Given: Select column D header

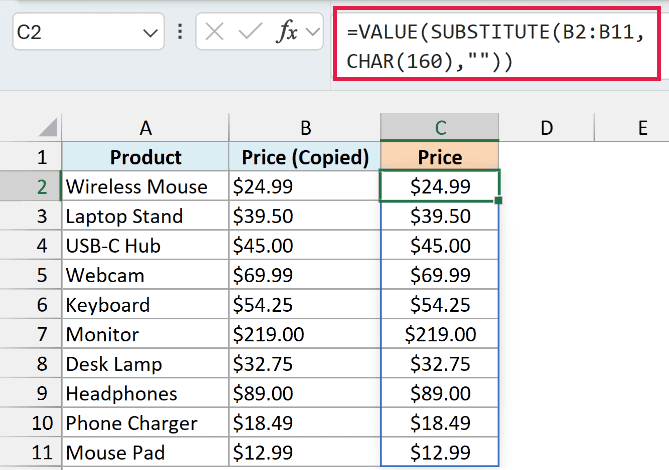Looking at the screenshot, I should click(x=547, y=128).
